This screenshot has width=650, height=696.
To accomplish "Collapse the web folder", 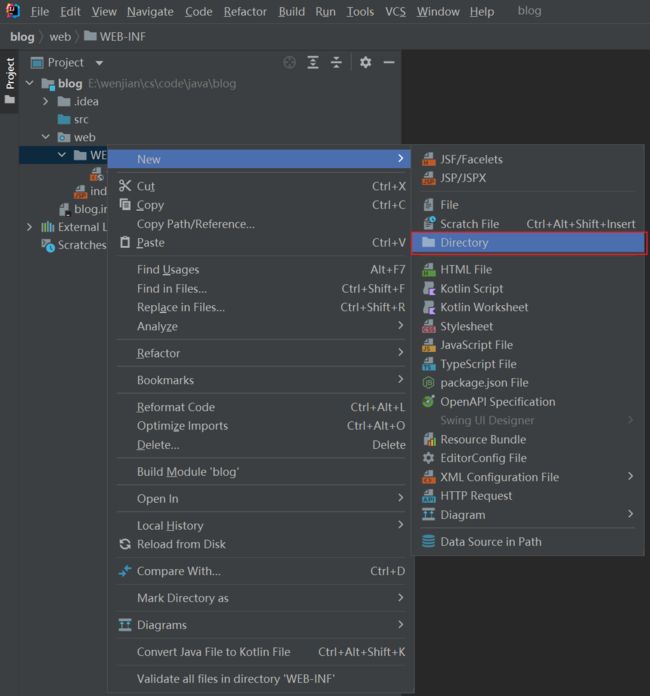I will point(45,137).
